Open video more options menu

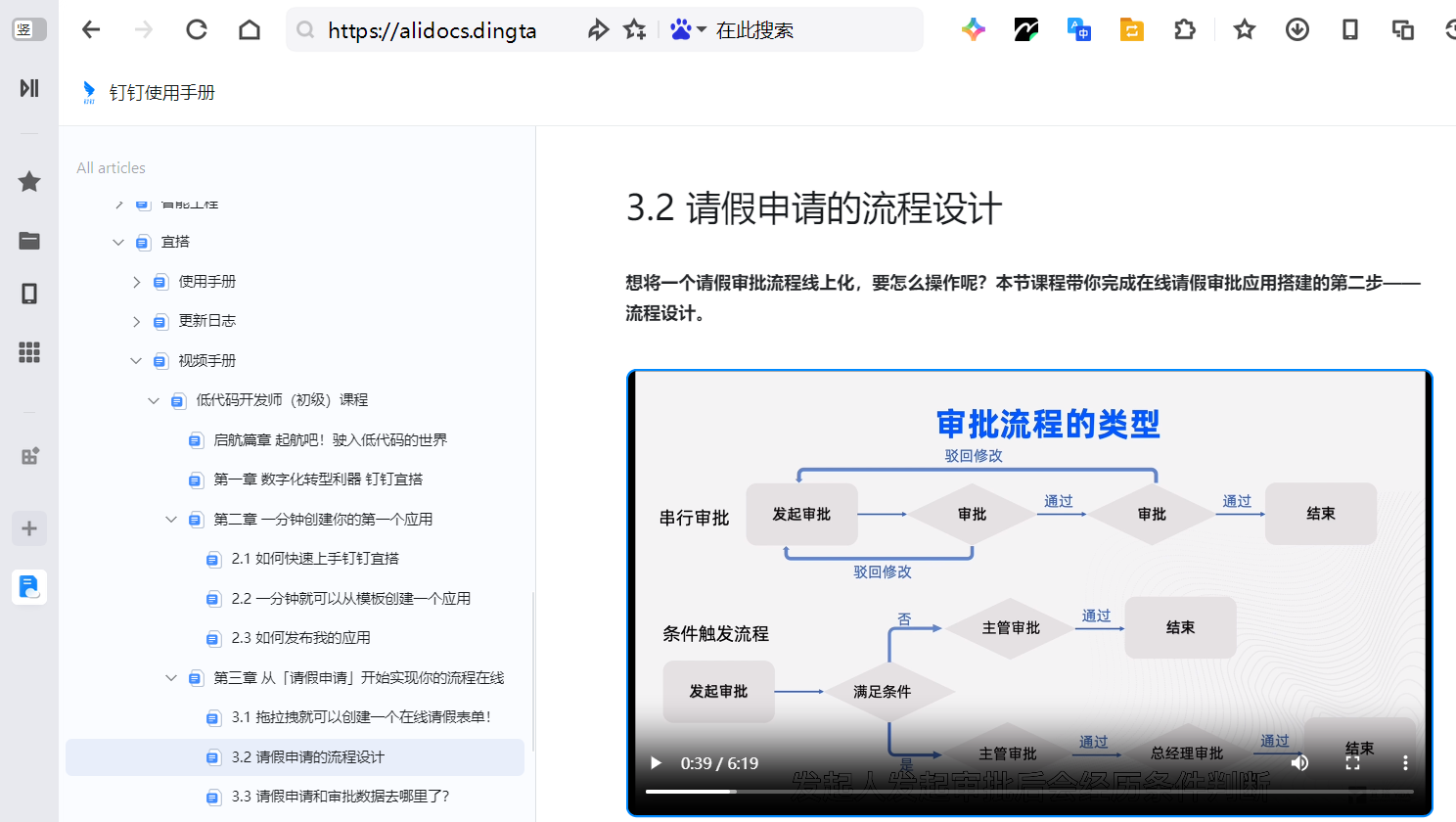coord(1405,763)
